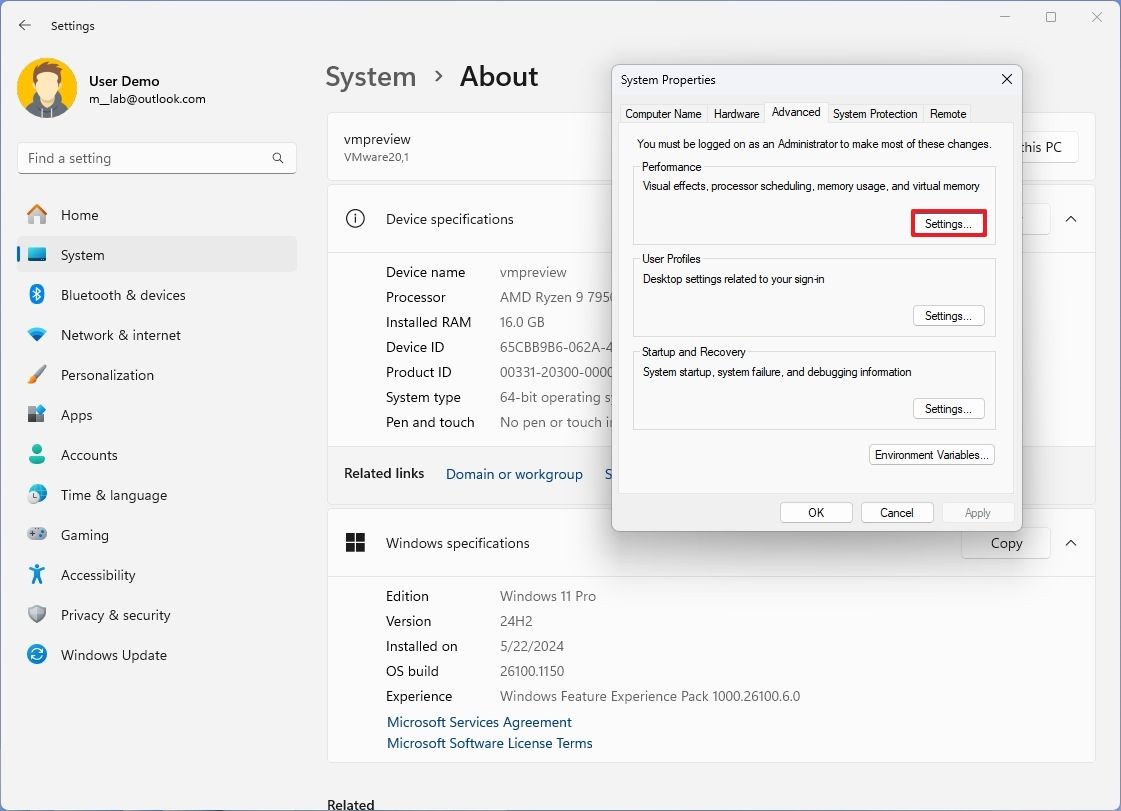The height and width of the screenshot is (811, 1121).
Task: Collapse the Device specifications section
Action: coord(1071,219)
